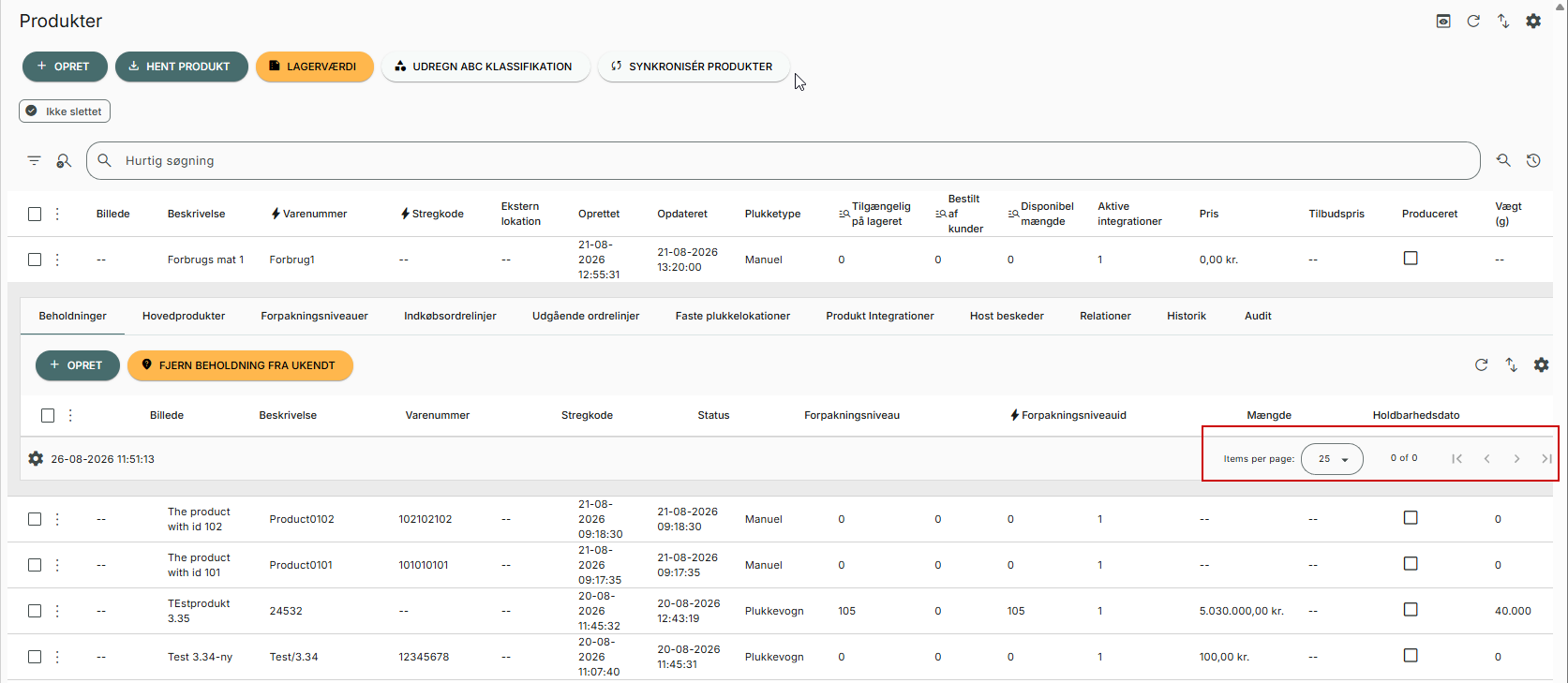
Task: Click the page scrollbar up arrow
Action: click(1561, 6)
